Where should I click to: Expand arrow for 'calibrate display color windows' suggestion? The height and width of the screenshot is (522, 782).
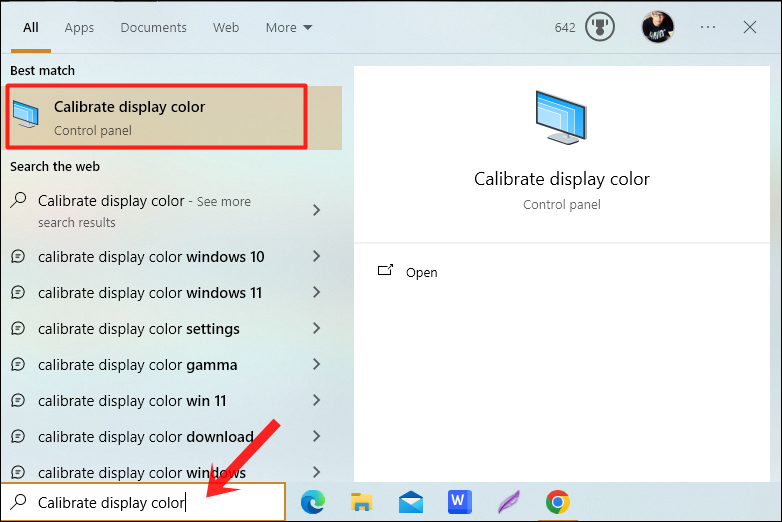[x=316, y=472]
